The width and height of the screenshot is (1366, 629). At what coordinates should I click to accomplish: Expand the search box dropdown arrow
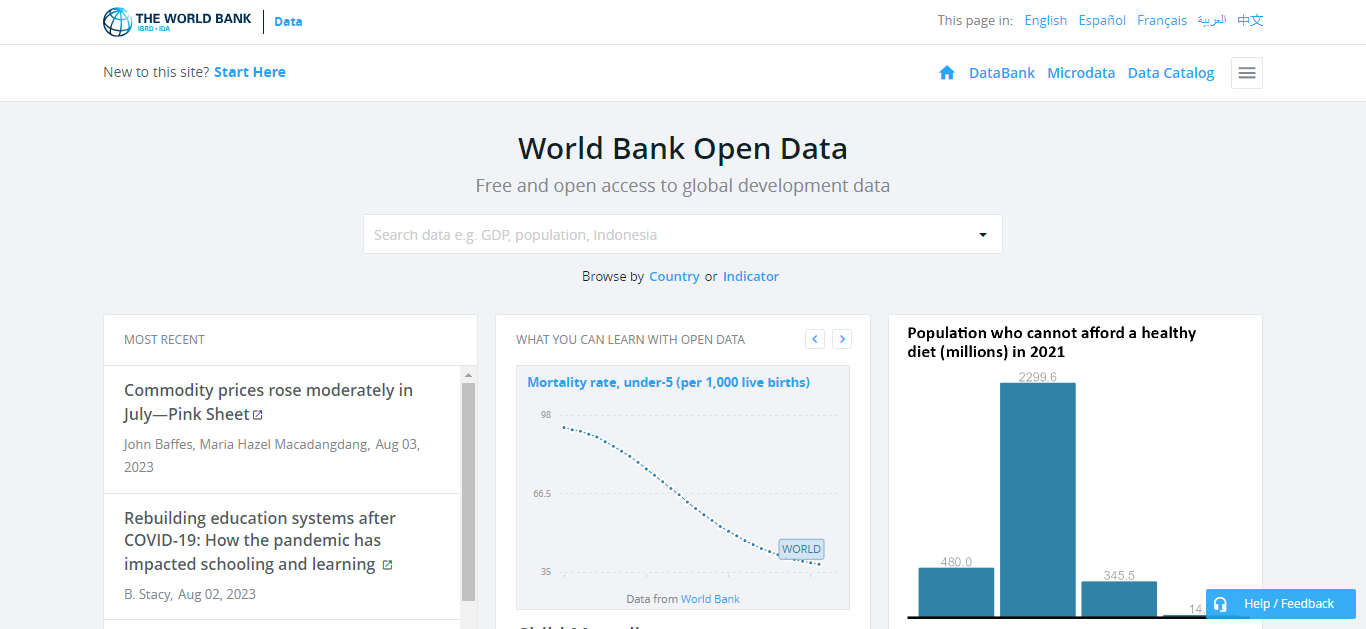(x=982, y=235)
